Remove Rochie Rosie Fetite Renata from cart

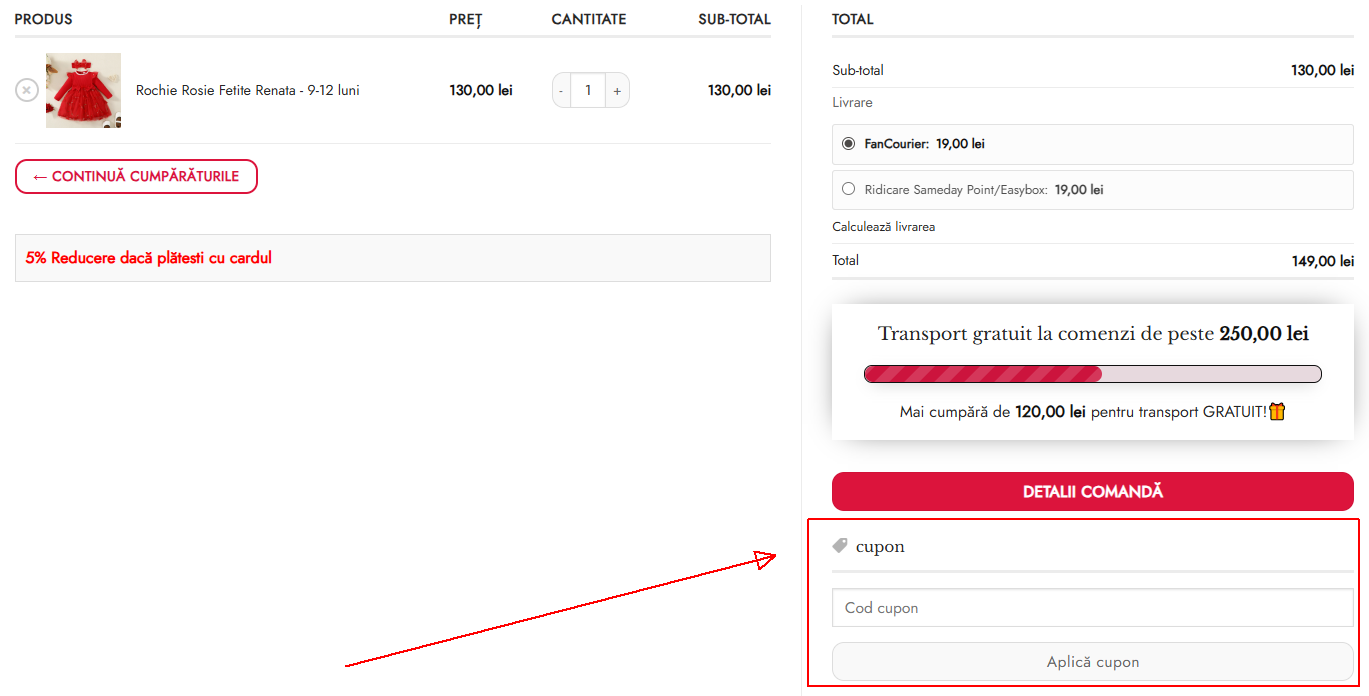[27, 90]
